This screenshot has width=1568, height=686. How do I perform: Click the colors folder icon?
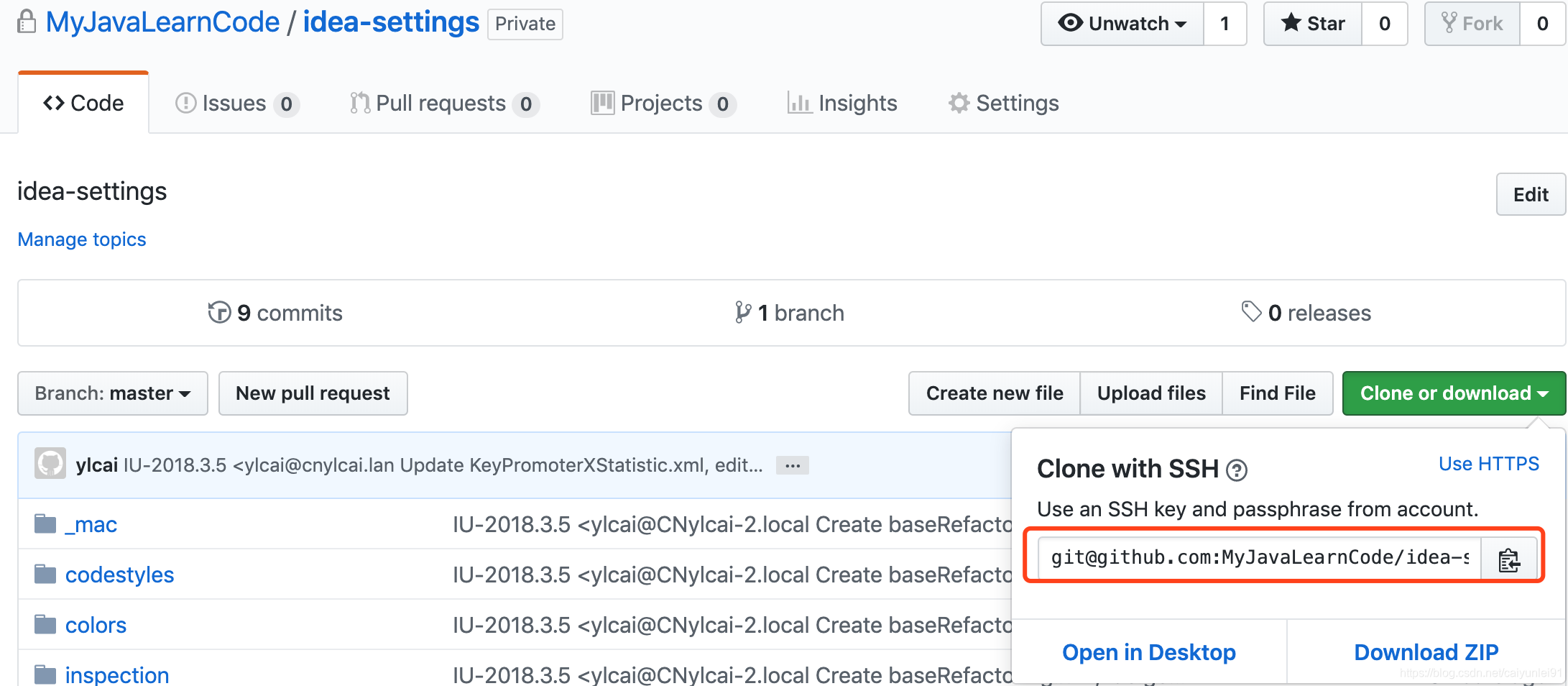pos(45,624)
